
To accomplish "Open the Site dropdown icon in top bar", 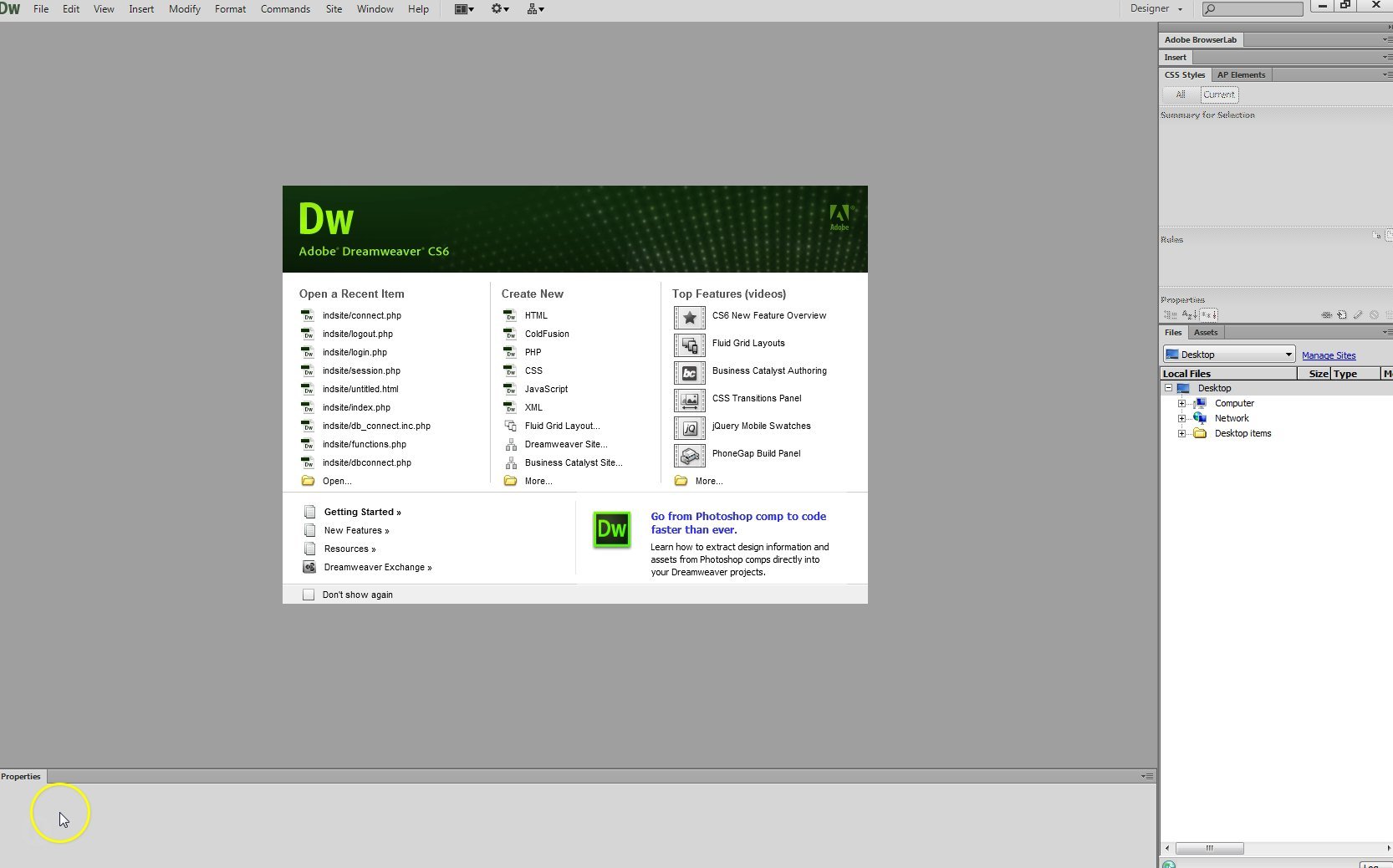I will [536, 9].
